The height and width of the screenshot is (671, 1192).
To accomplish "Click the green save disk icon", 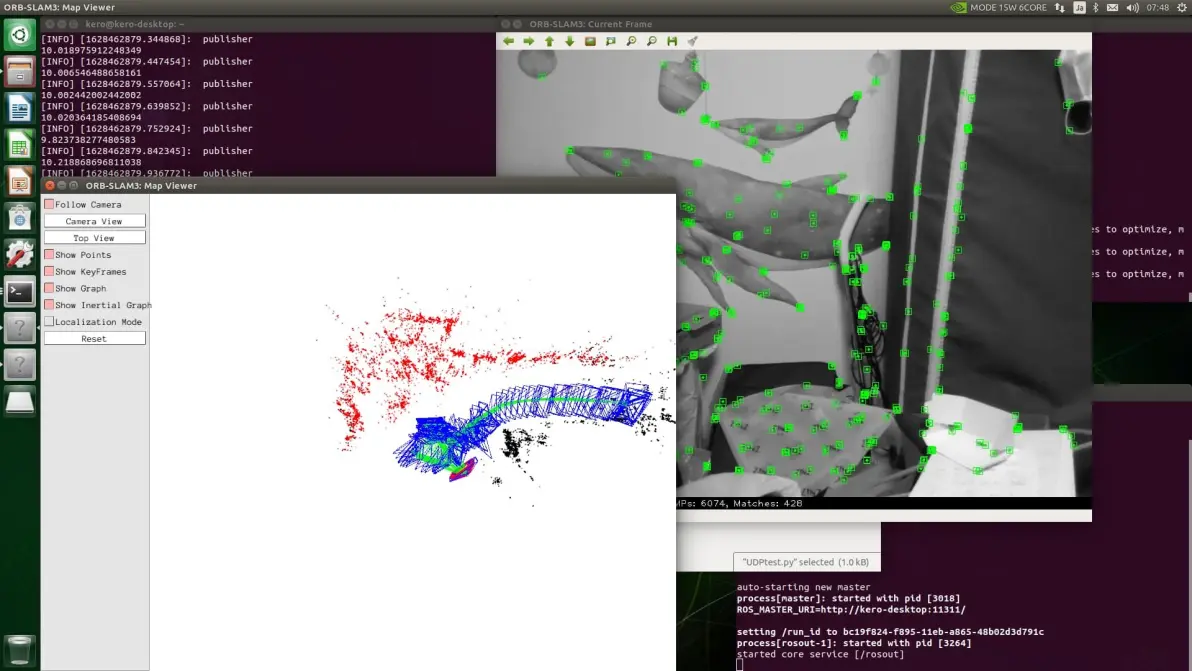I will pos(672,41).
